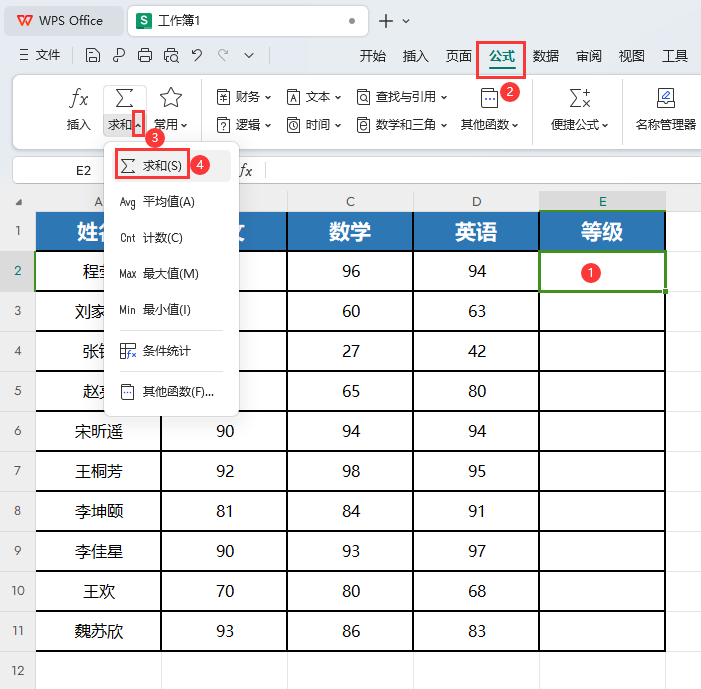Select cell with name 宋昕遥
Screen dimensions: 701x689
click(98, 431)
